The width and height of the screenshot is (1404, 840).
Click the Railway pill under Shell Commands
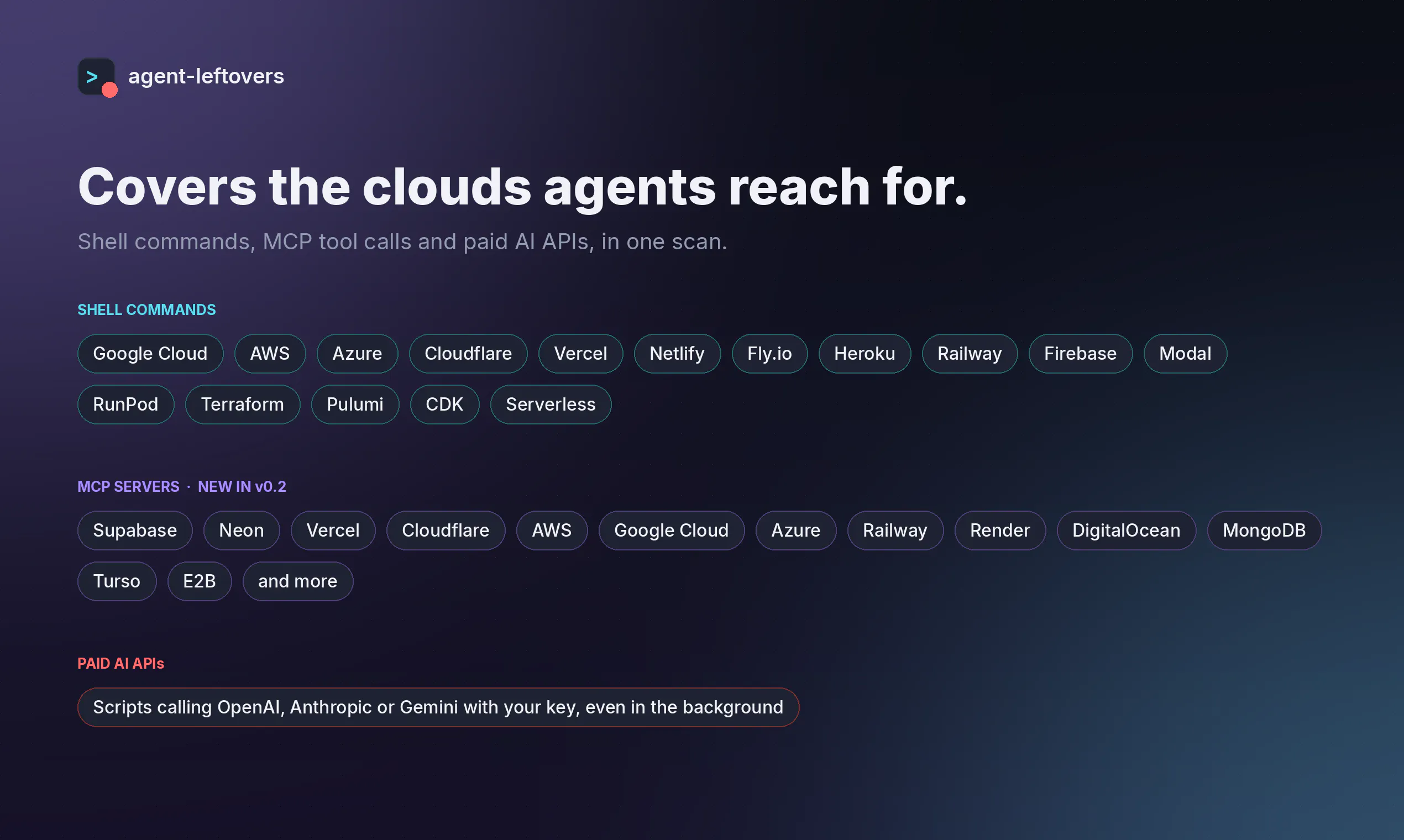(x=970, y=354)
